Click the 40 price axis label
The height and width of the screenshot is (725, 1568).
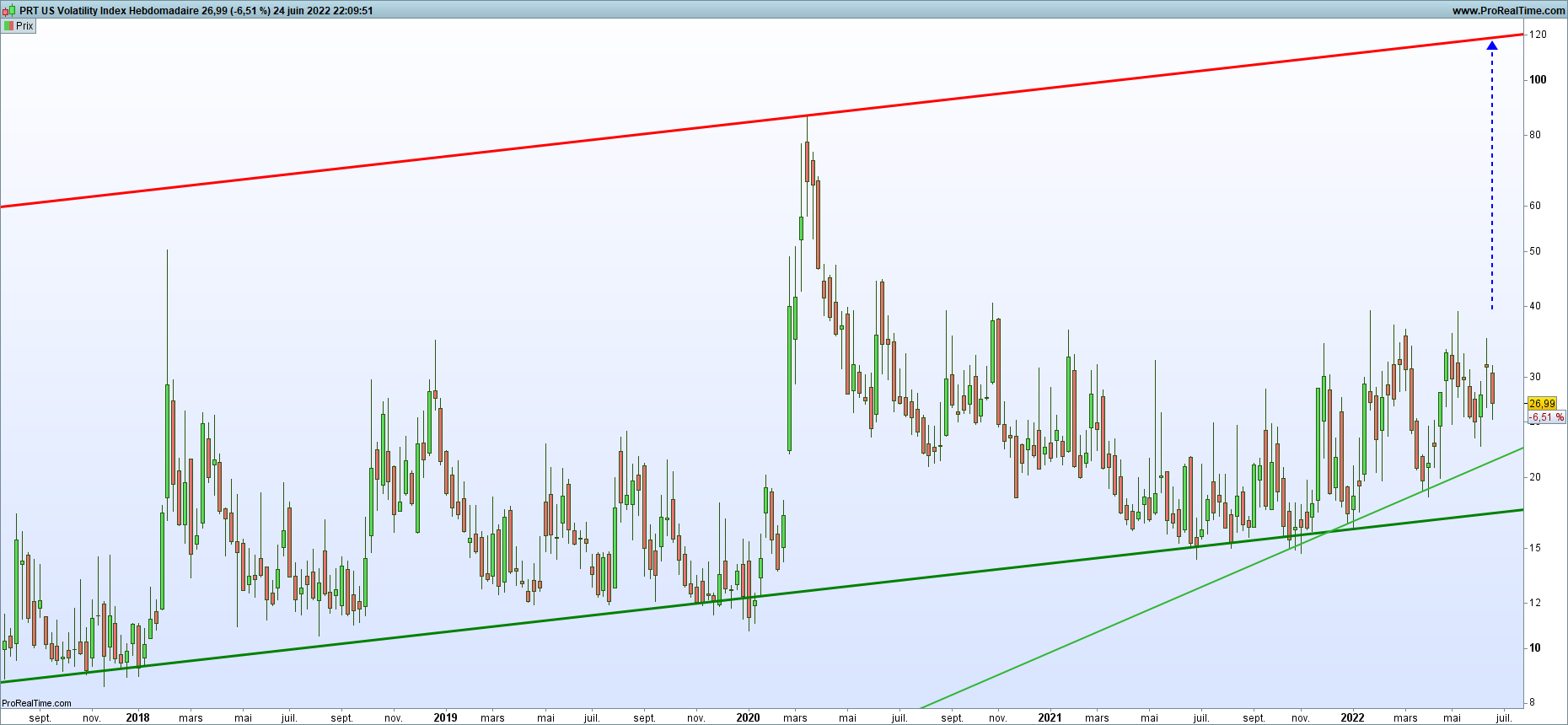pyautogui.click(x=1535, y=306)
